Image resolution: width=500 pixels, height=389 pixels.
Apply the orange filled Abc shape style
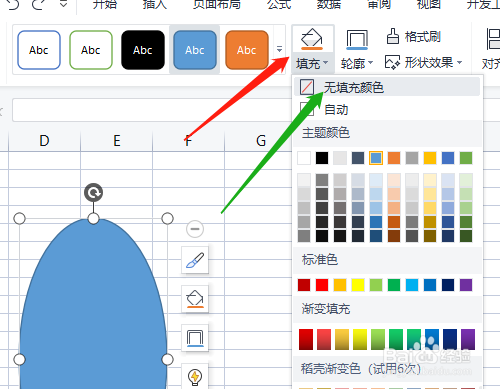(247, 50)
